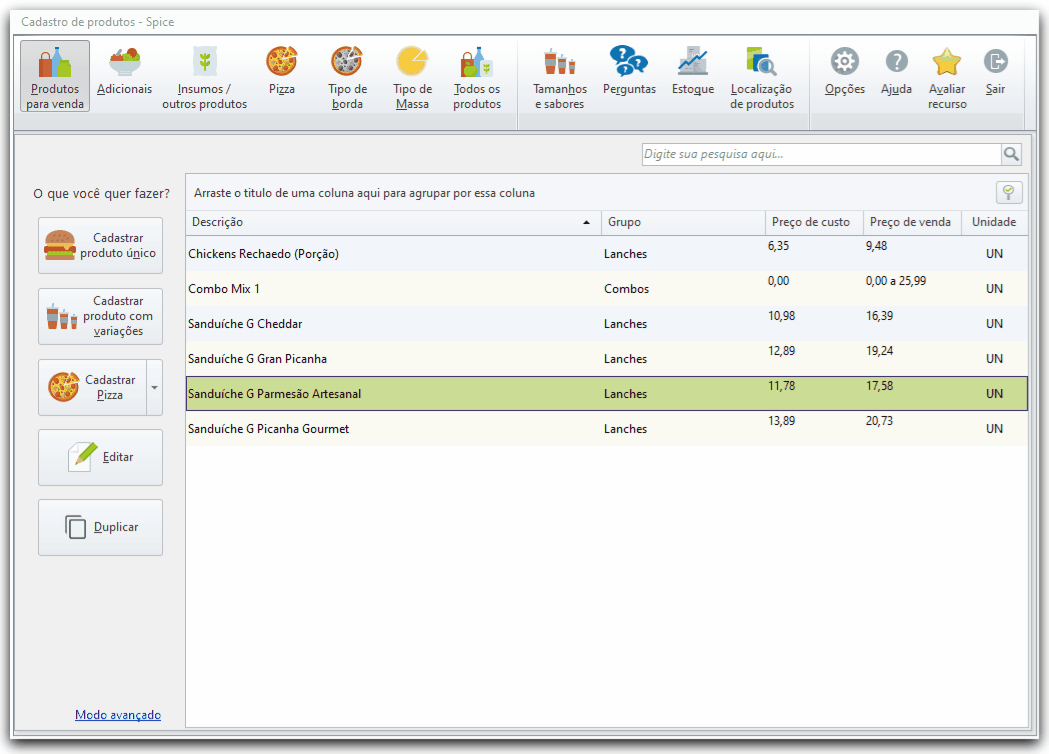Expand Cadastrar Pizza dropdown arrow
The image size is (1049, 754).
tap(155, 387)
